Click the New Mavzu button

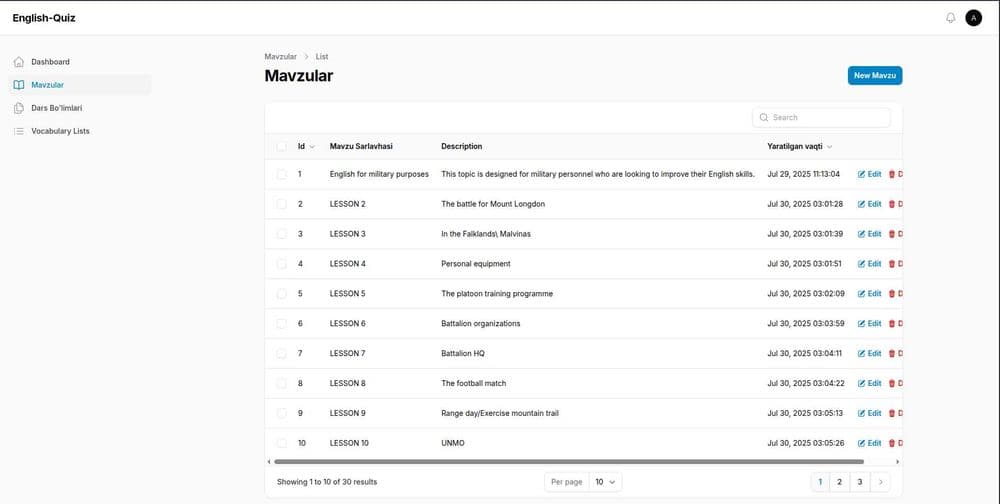coord(874,75)
